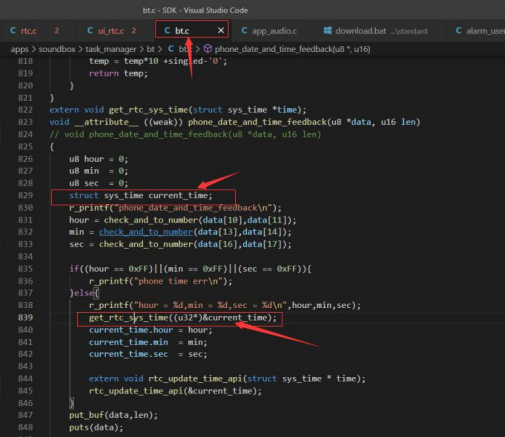
Task: Click the "__attribute__ ((weak))" text on line 823
Action: coord(129,122)
